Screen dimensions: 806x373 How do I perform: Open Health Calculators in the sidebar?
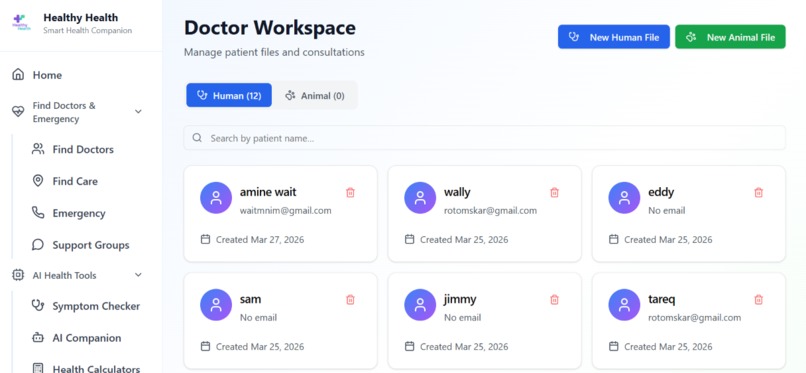tap(96, 368)
